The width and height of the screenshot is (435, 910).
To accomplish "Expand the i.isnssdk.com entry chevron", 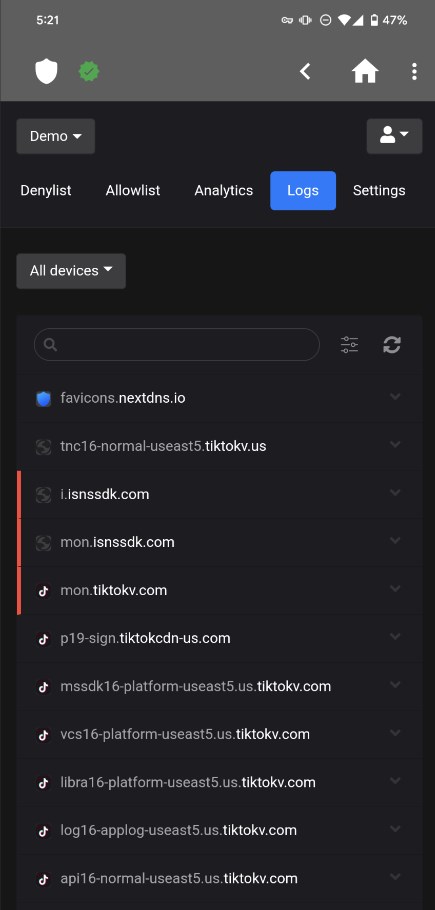I will tap(396, 493).
